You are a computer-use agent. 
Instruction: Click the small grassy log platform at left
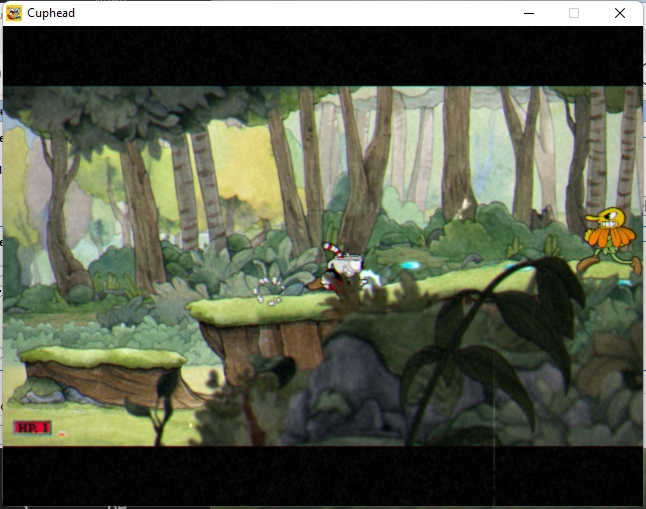[100, 357]
